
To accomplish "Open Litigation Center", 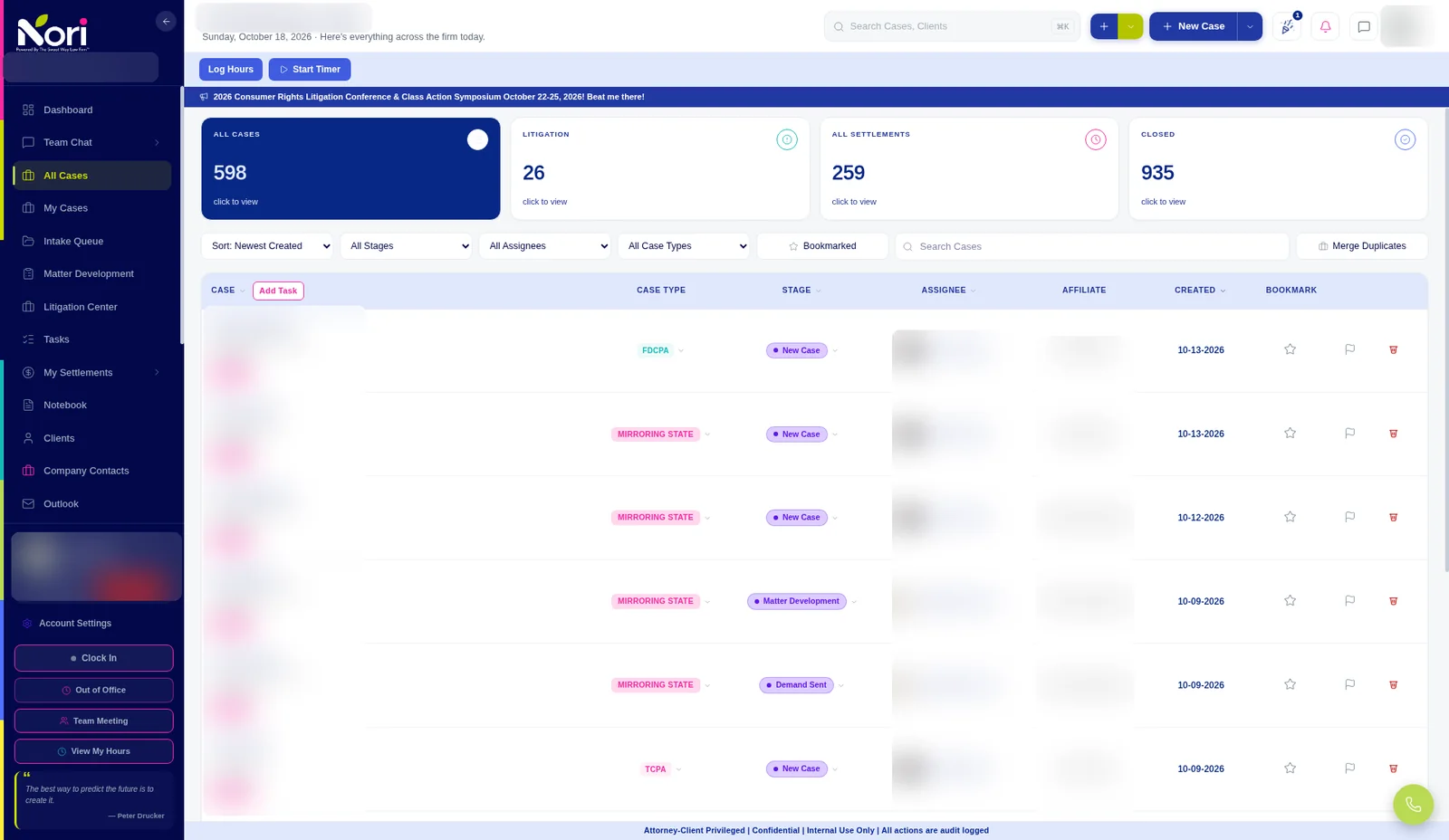I will [x=91, y=307].
